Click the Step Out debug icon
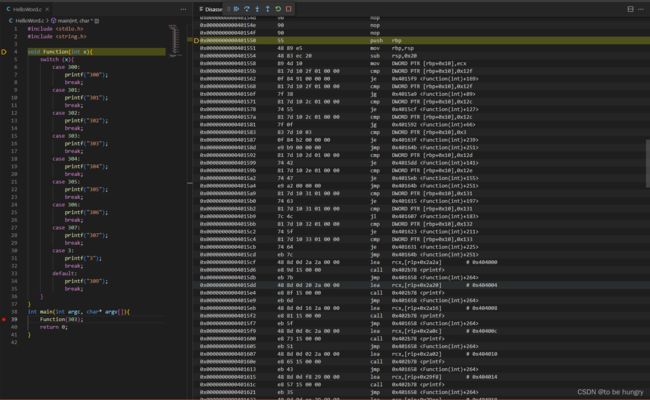This screenshot has width=650, height=400. 267,9
